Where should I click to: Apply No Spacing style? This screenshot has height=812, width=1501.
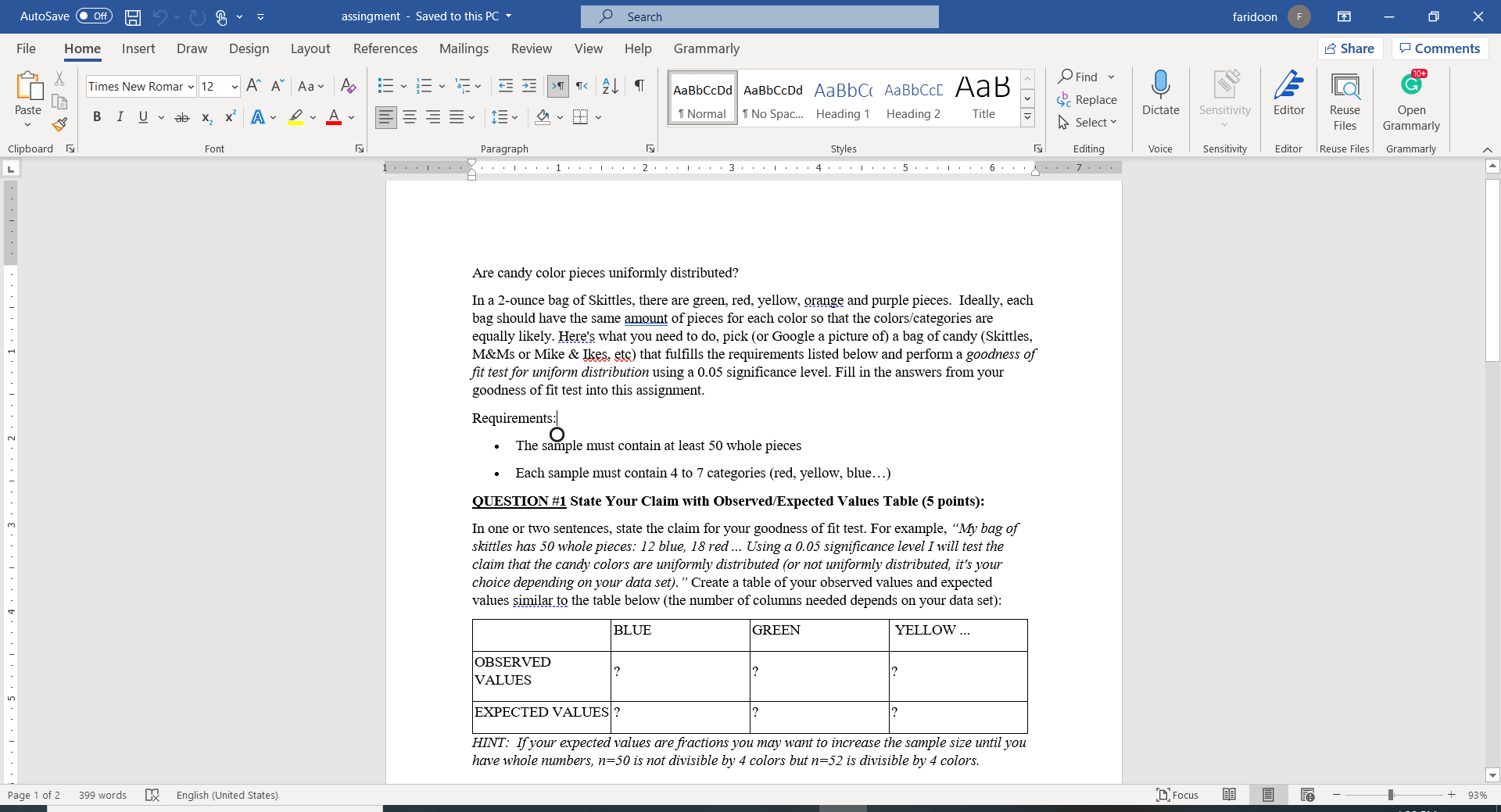[x=773, y=98]
